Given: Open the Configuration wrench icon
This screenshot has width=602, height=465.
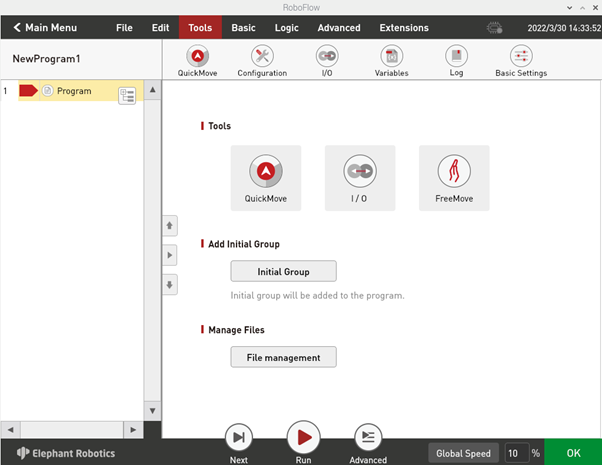Looking at the screenshot, I should tap(262, 58).
